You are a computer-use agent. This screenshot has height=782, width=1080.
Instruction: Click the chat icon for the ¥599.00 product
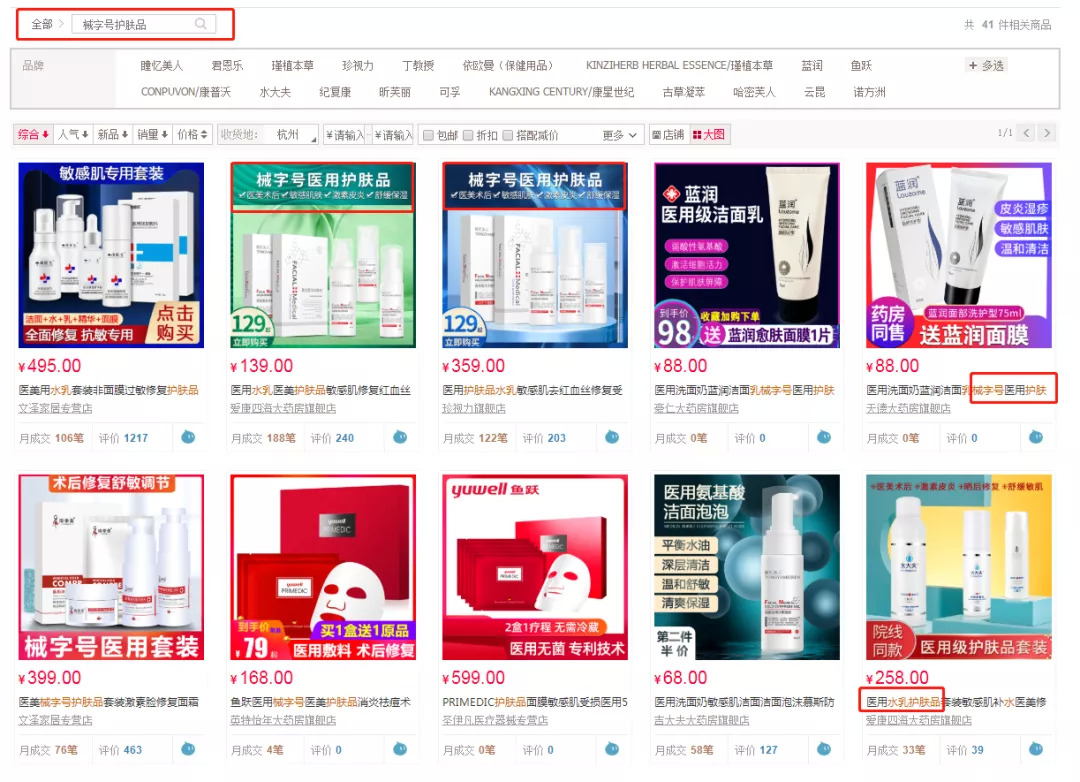tap(612, 749)
